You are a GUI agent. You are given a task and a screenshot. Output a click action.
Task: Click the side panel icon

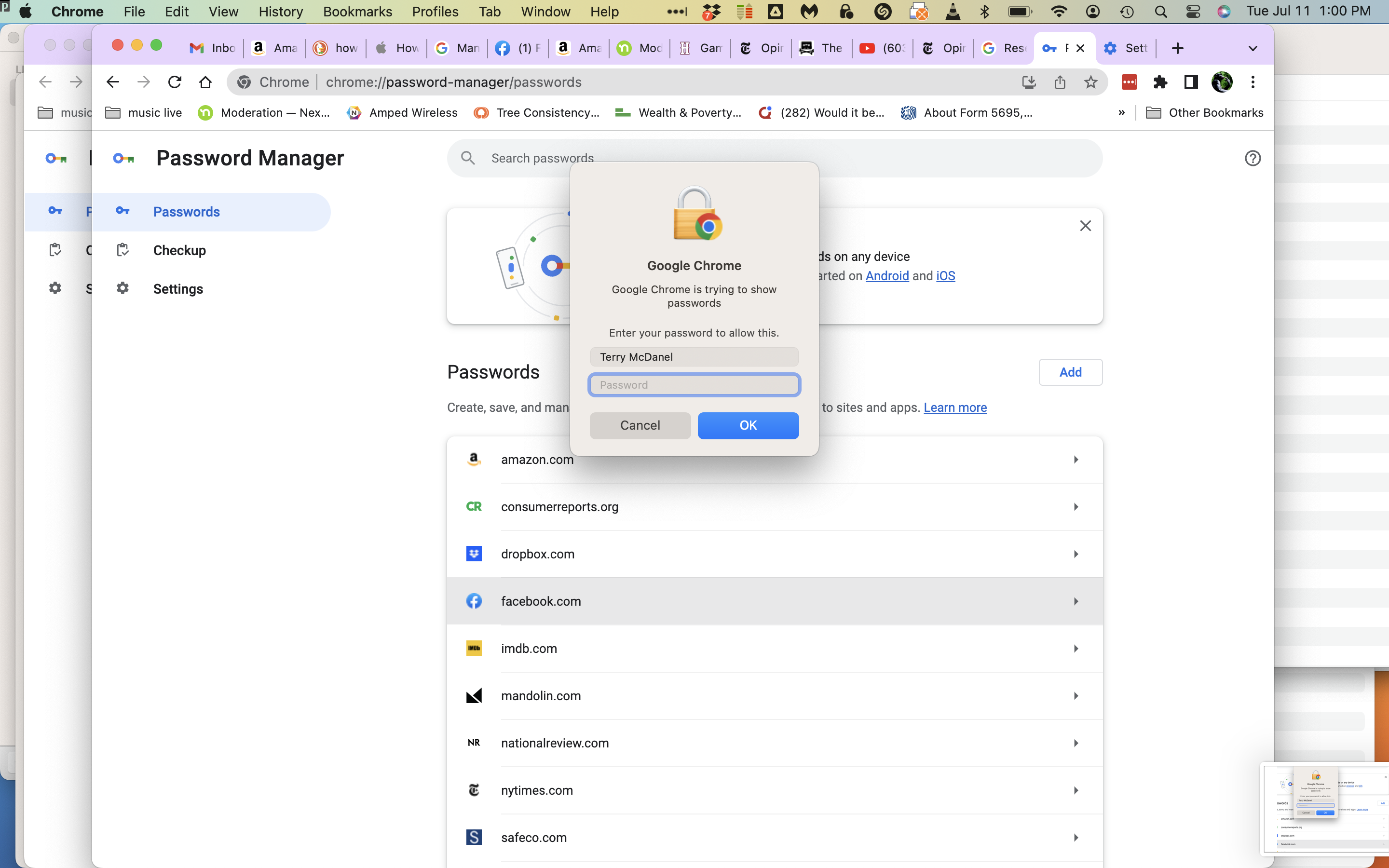click(1191, 82)
